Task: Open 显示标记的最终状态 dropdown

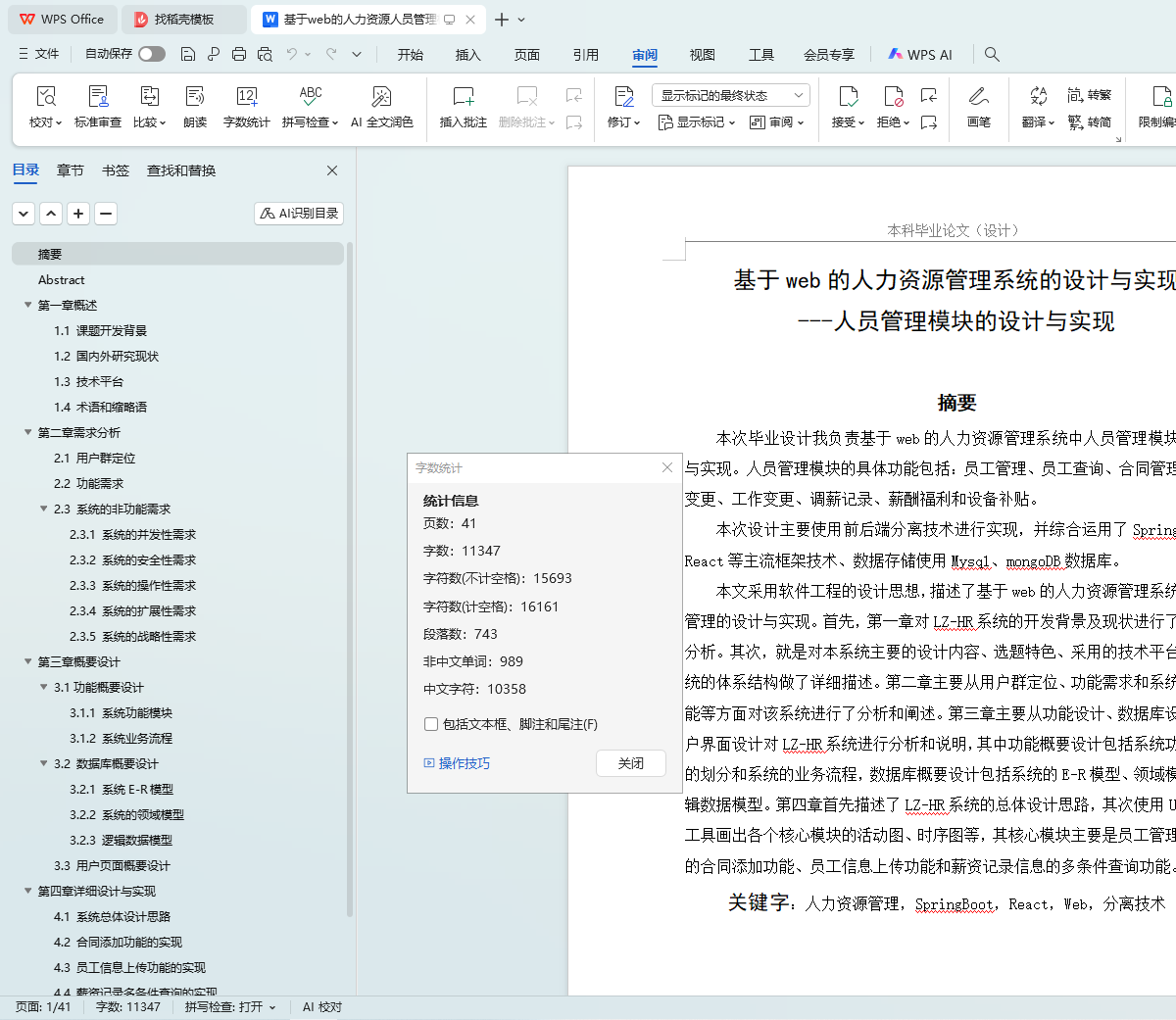Action: [730, 95]
